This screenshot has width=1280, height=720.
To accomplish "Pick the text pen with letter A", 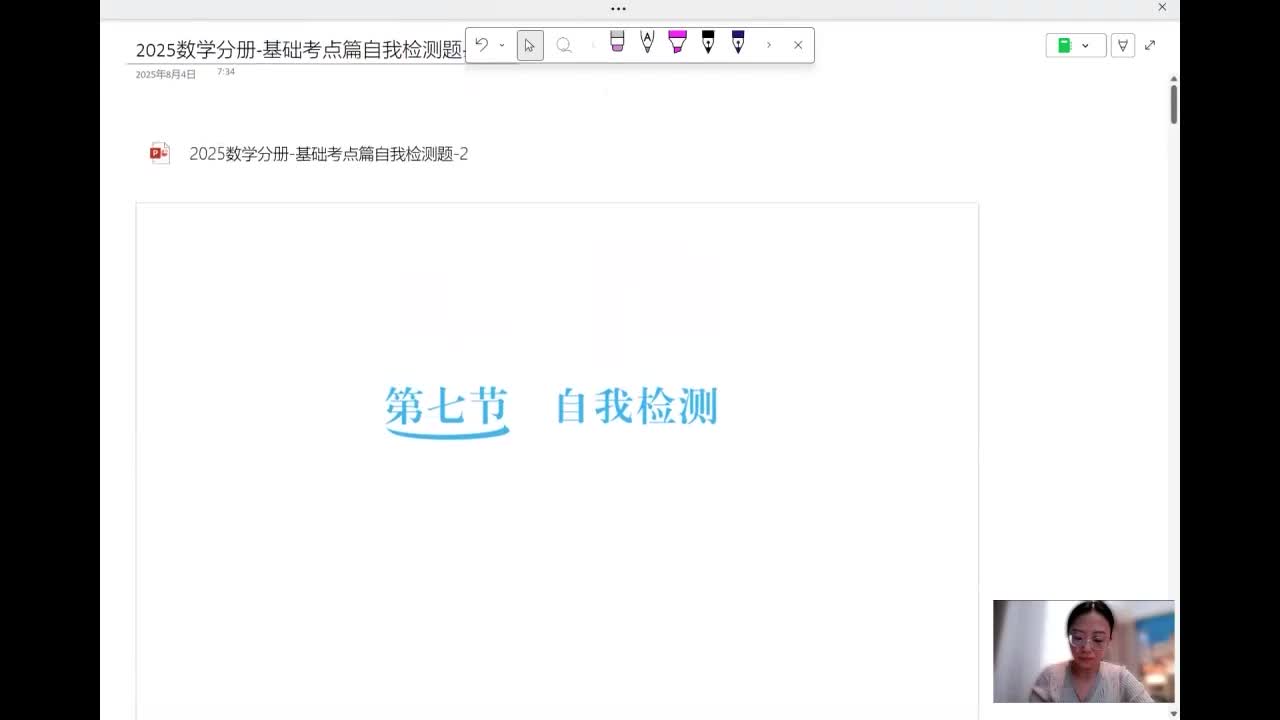I will point(647,42).
